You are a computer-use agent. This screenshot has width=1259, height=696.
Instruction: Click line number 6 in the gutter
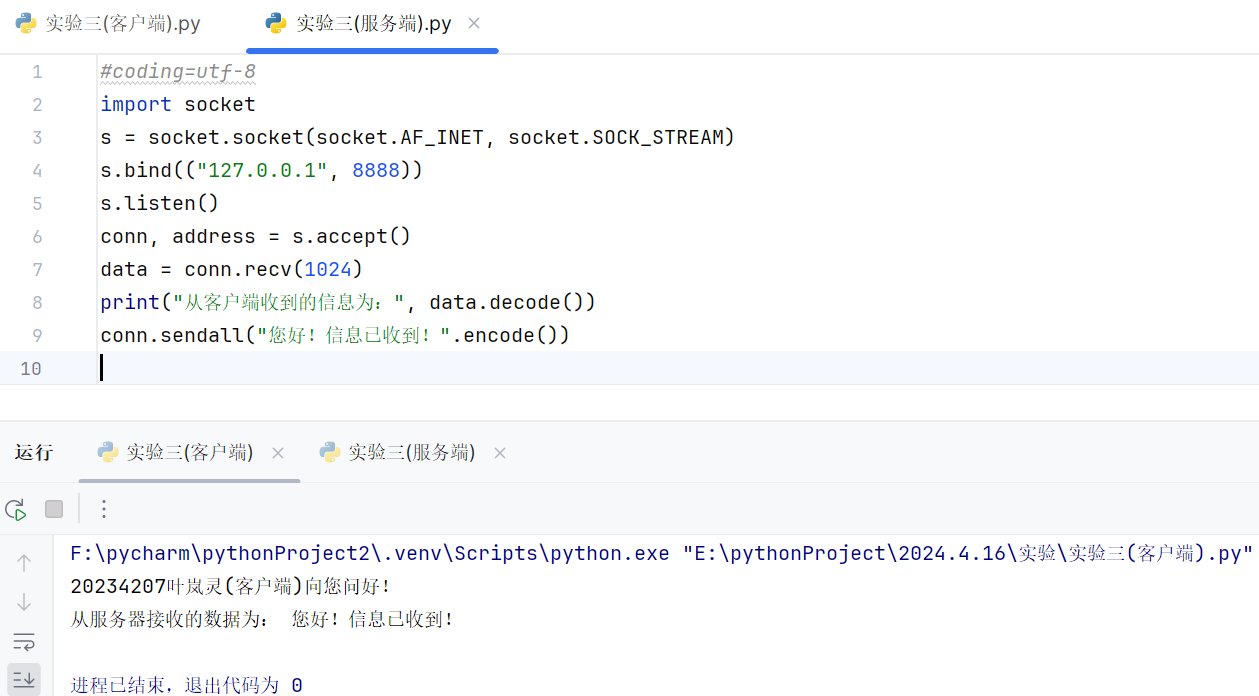pos(37,237)
